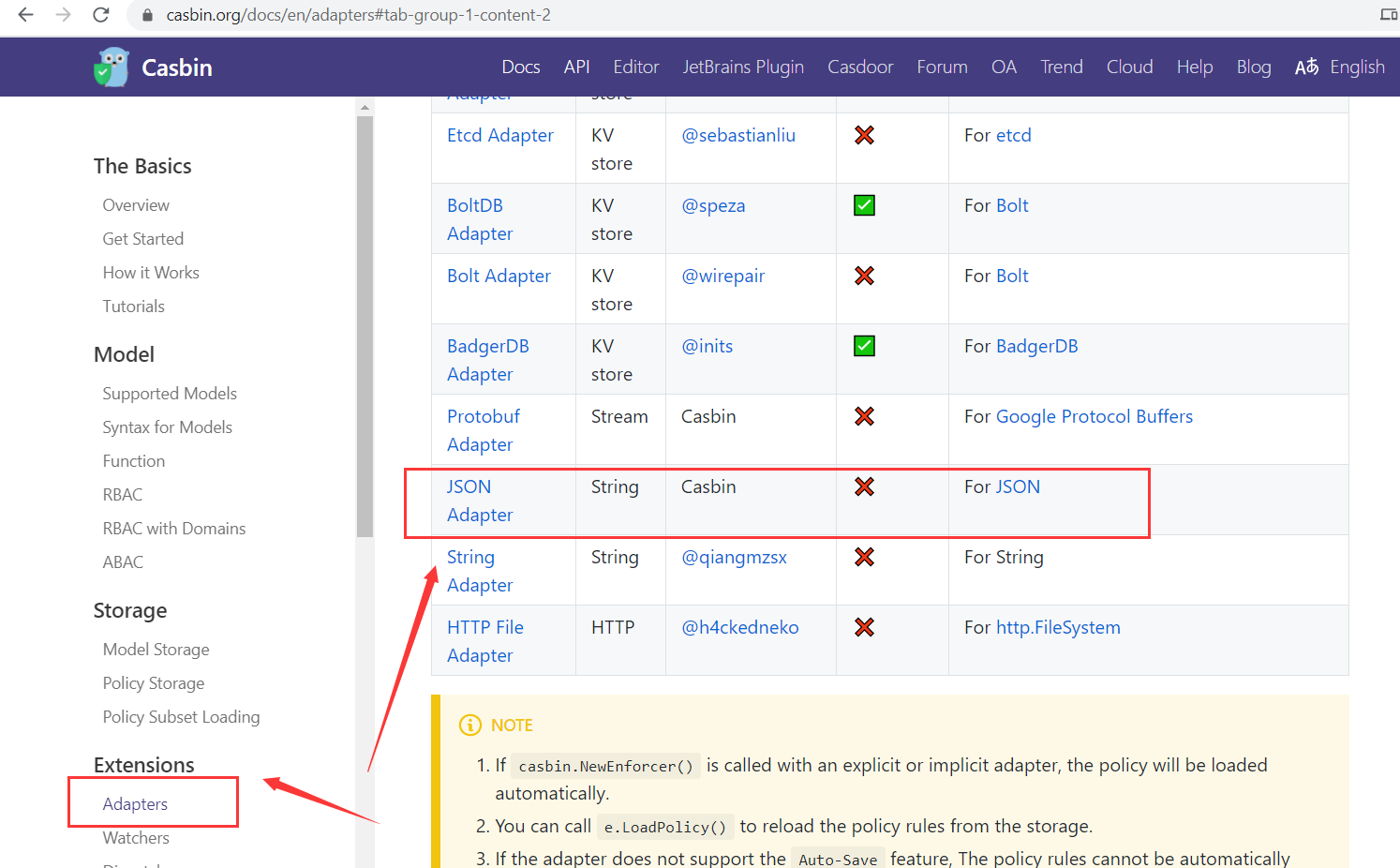Open the Docs menu item
The height and width of the screenshot is (868, 1400).
[520, 67]
